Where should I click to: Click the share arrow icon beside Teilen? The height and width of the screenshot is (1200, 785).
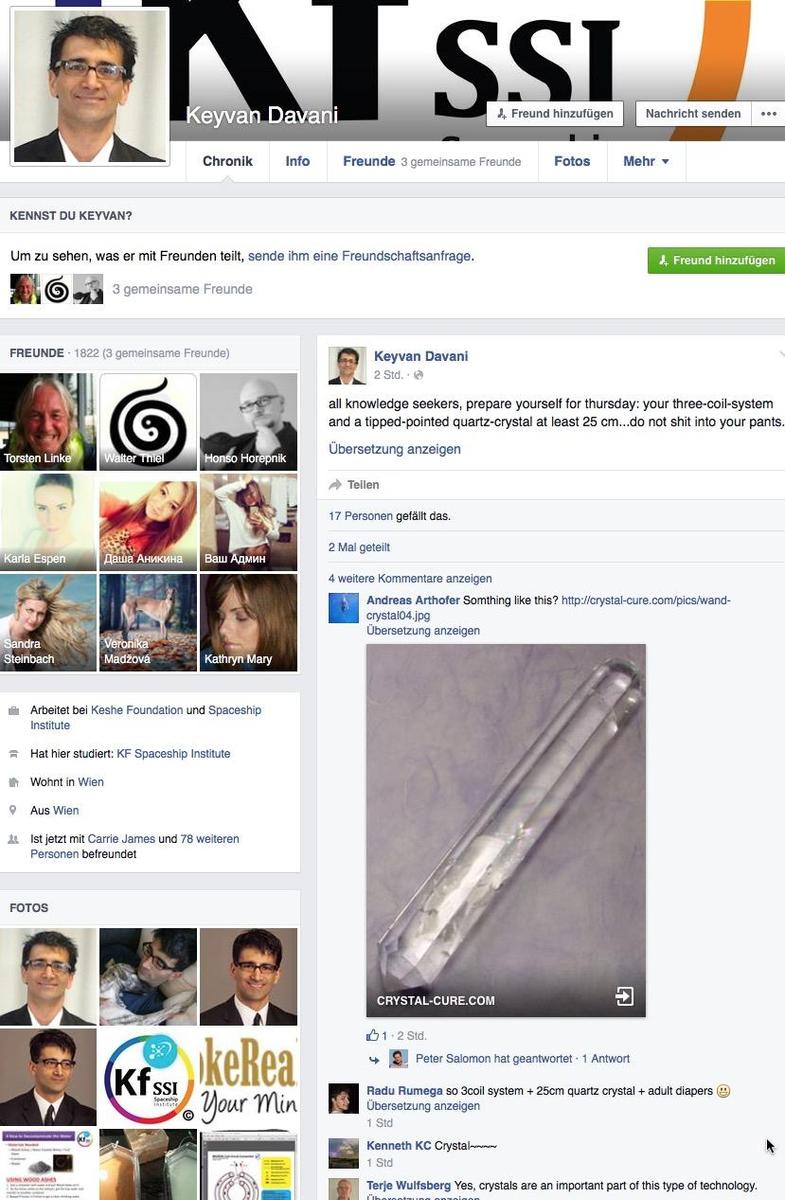click(335, 485)
